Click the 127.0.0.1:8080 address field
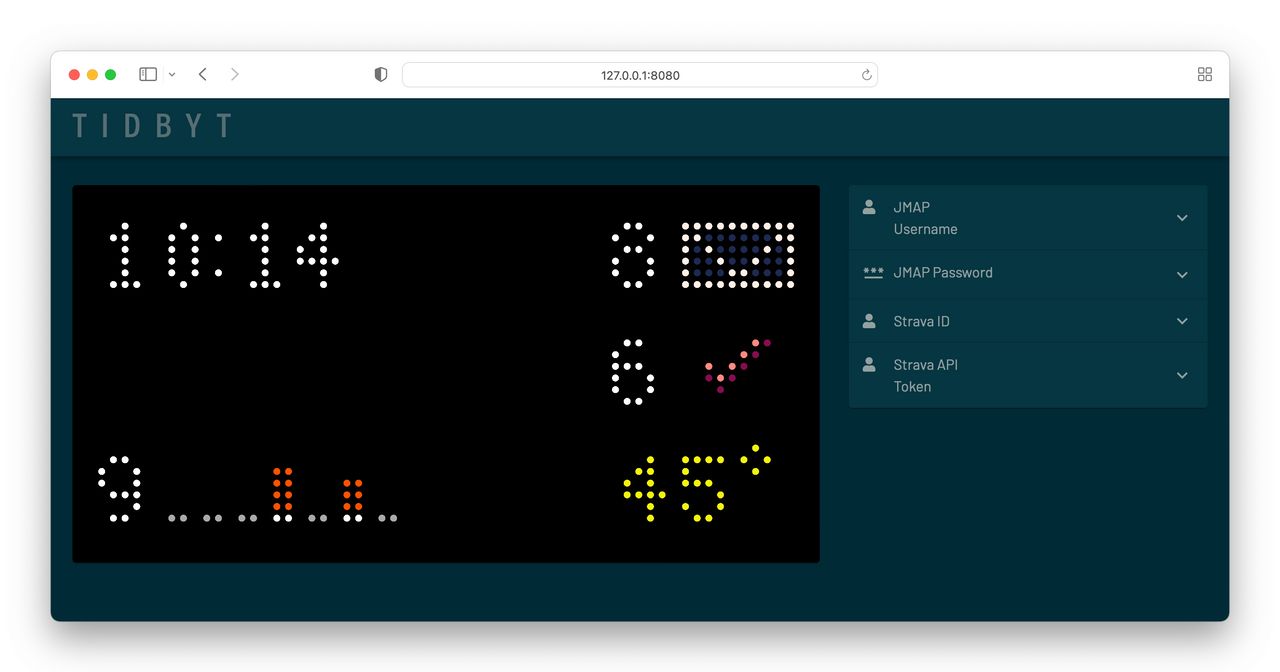This screenshot has width=1280, height=672. pyautogui.click(x=640, y=74)
